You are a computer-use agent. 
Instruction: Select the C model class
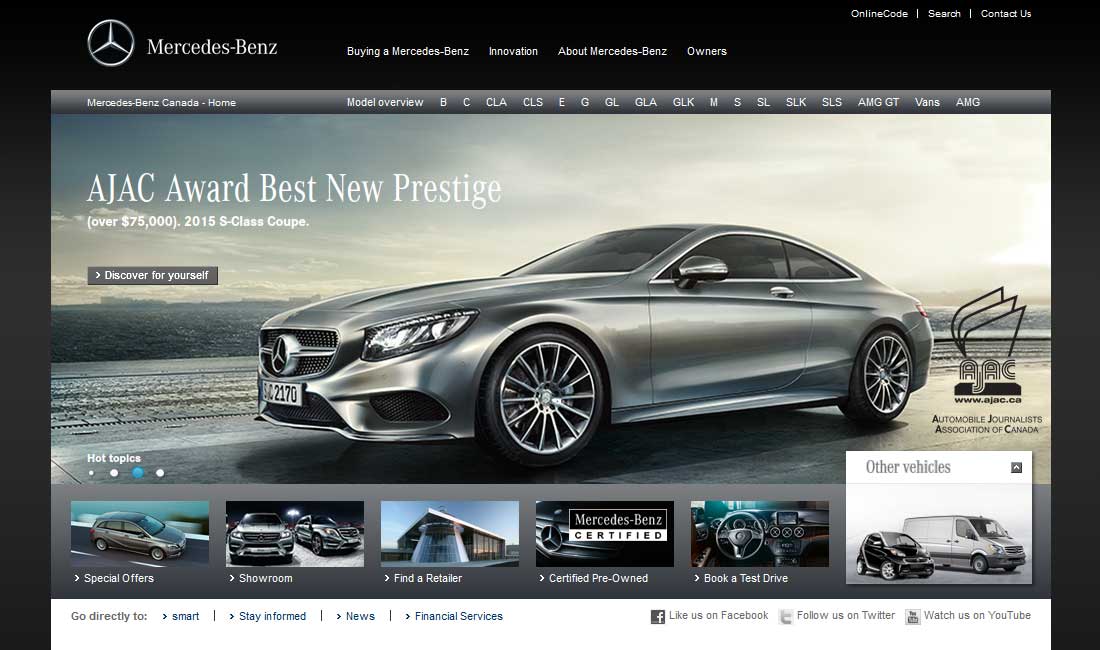point(467,102)
